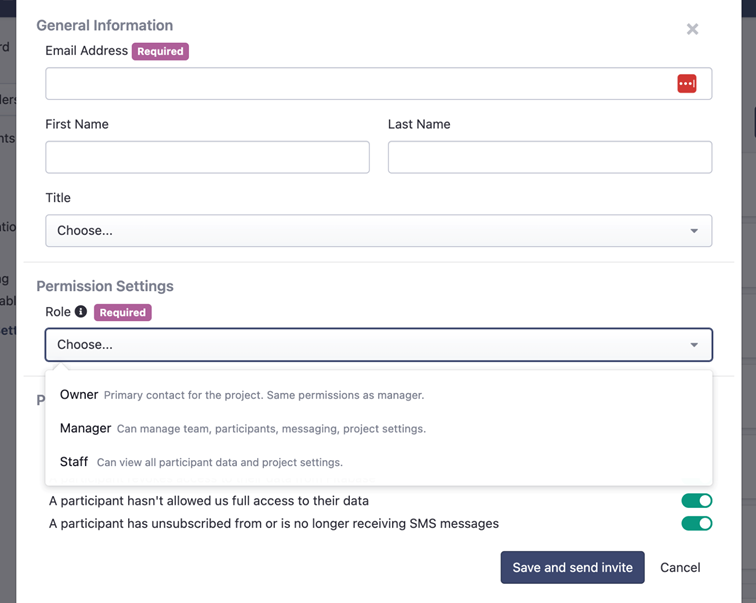Click the First Name text field
The image size is (756, 603).
(x=207, y=157)
